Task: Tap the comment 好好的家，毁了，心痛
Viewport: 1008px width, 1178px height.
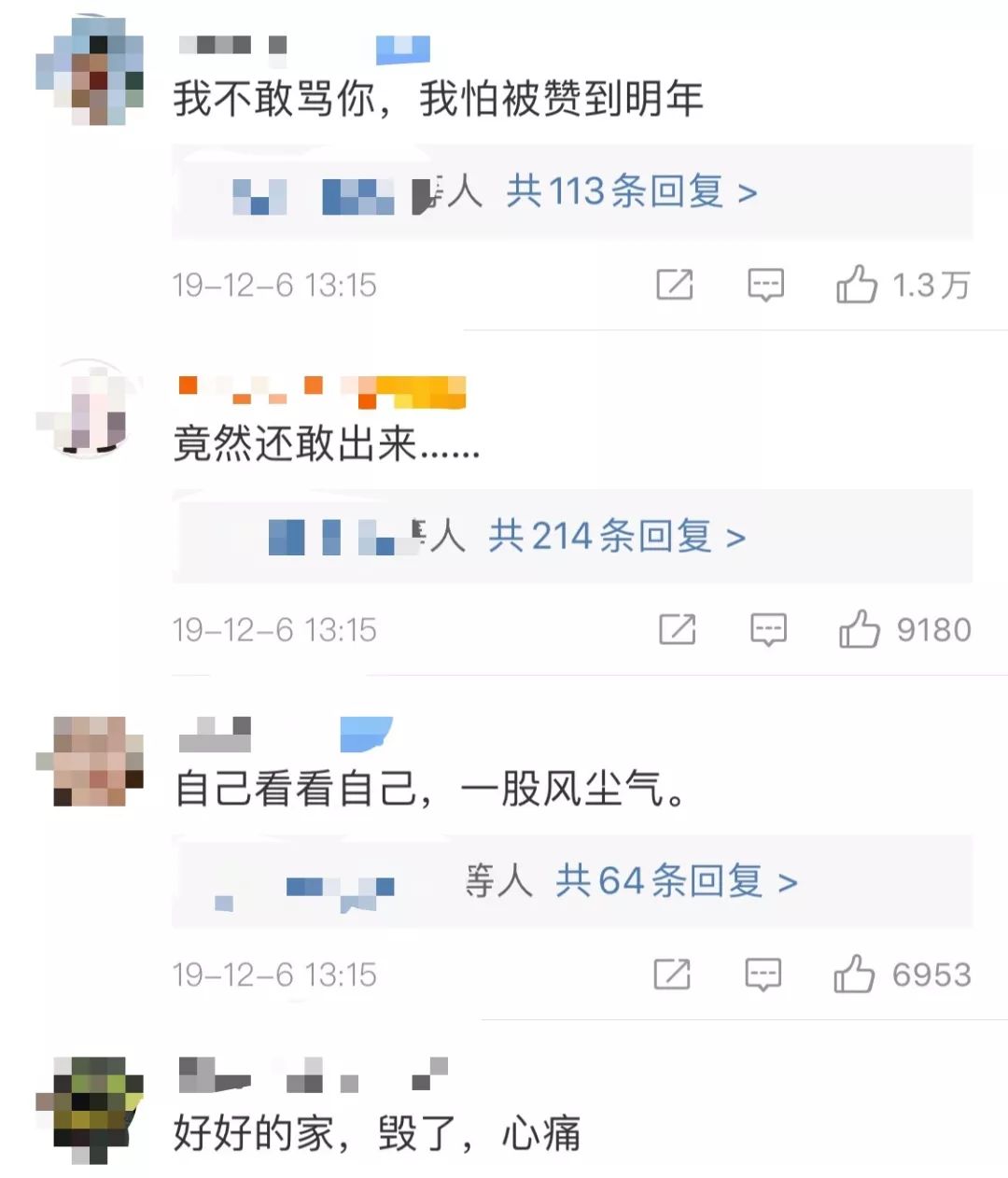Action: point(377,1133)
